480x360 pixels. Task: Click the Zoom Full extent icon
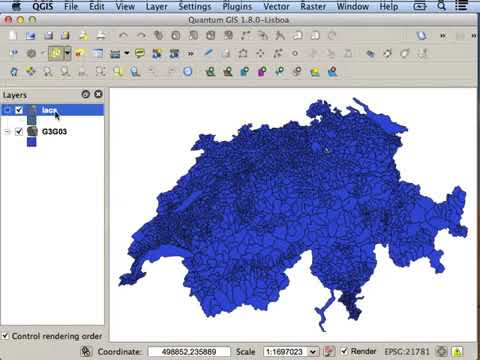pyautogui.click(x=101, y=71)
